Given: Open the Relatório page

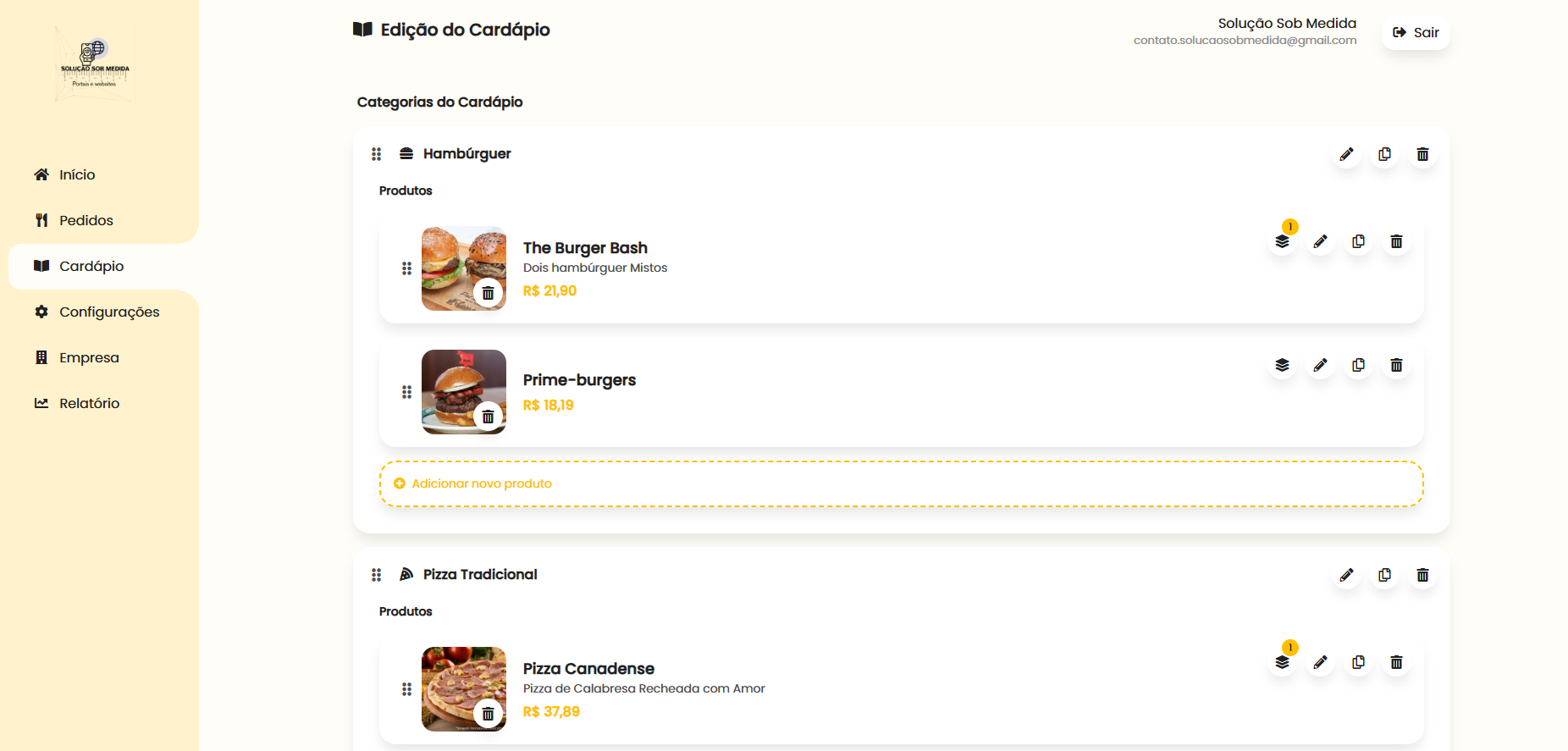Looking at the screenshot, I should tap(89, 403).
